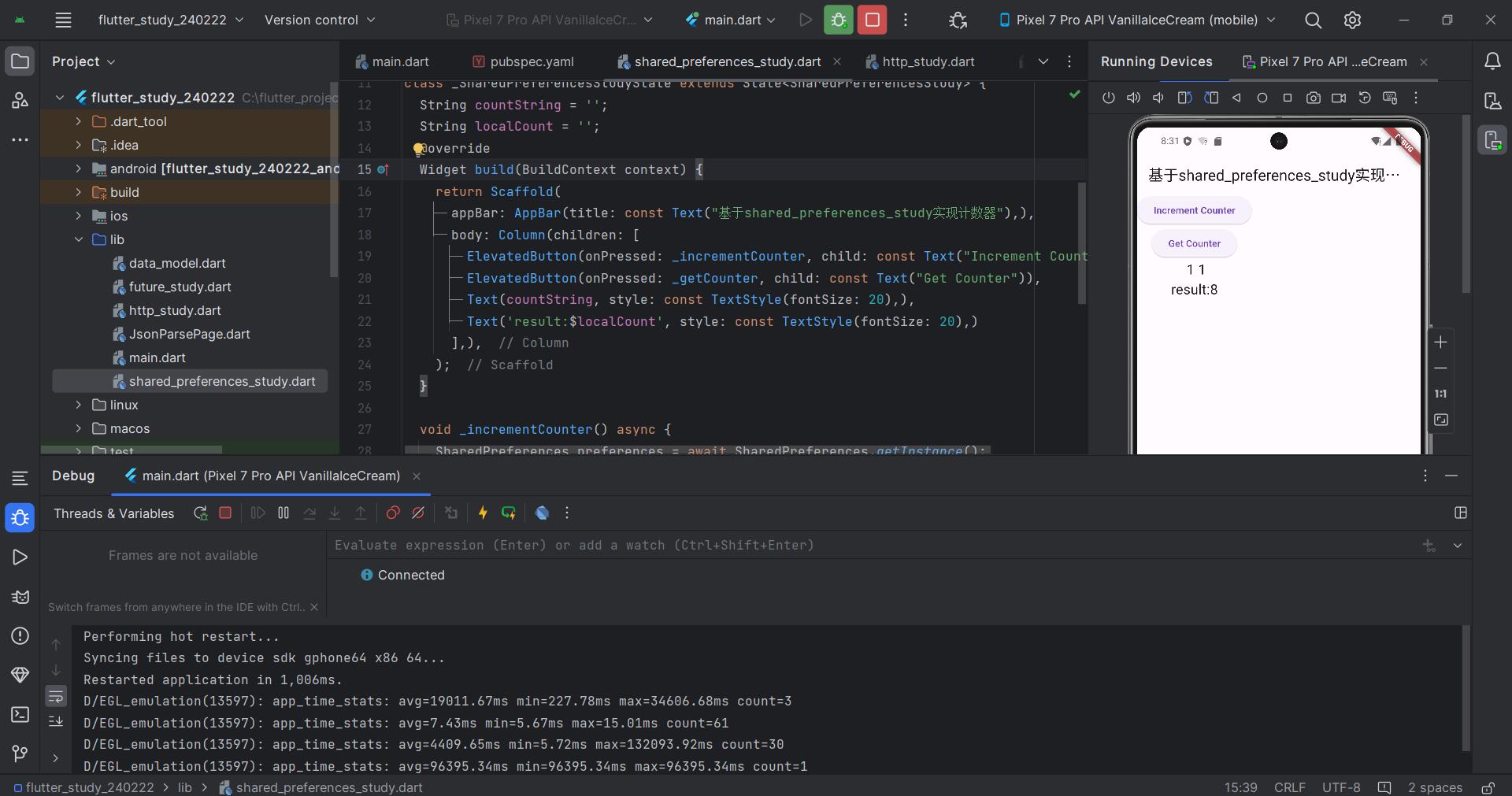Click the emulator volume down icon
The width and height of the screenshot is (1512, 796).
point(1158,98)
